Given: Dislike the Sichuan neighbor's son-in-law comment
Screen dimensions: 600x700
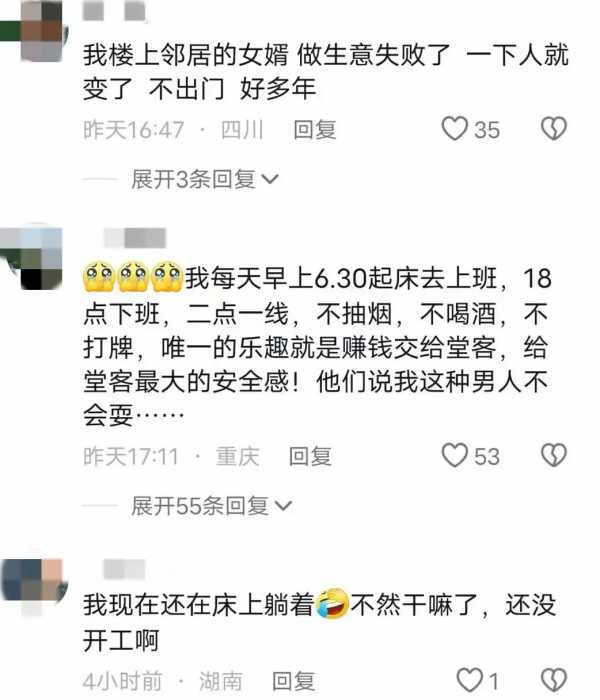Looking at the screenshot, I should tap(554, 129).
